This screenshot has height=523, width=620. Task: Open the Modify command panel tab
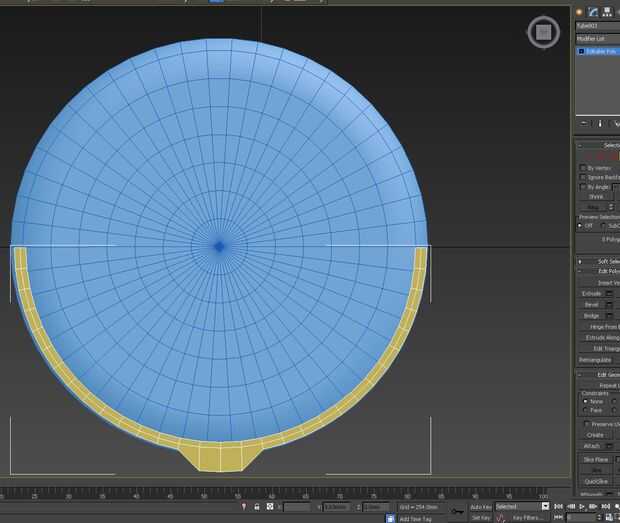(x=593, y=12)
